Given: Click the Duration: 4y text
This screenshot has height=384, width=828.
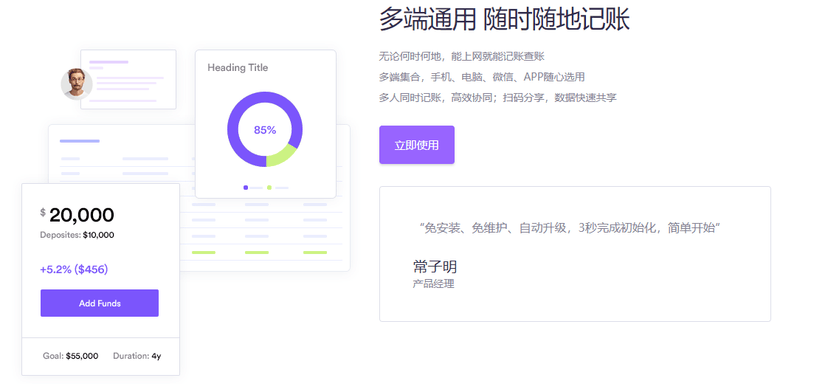Looking at the screenshot, I should click(x=137, y=356).
